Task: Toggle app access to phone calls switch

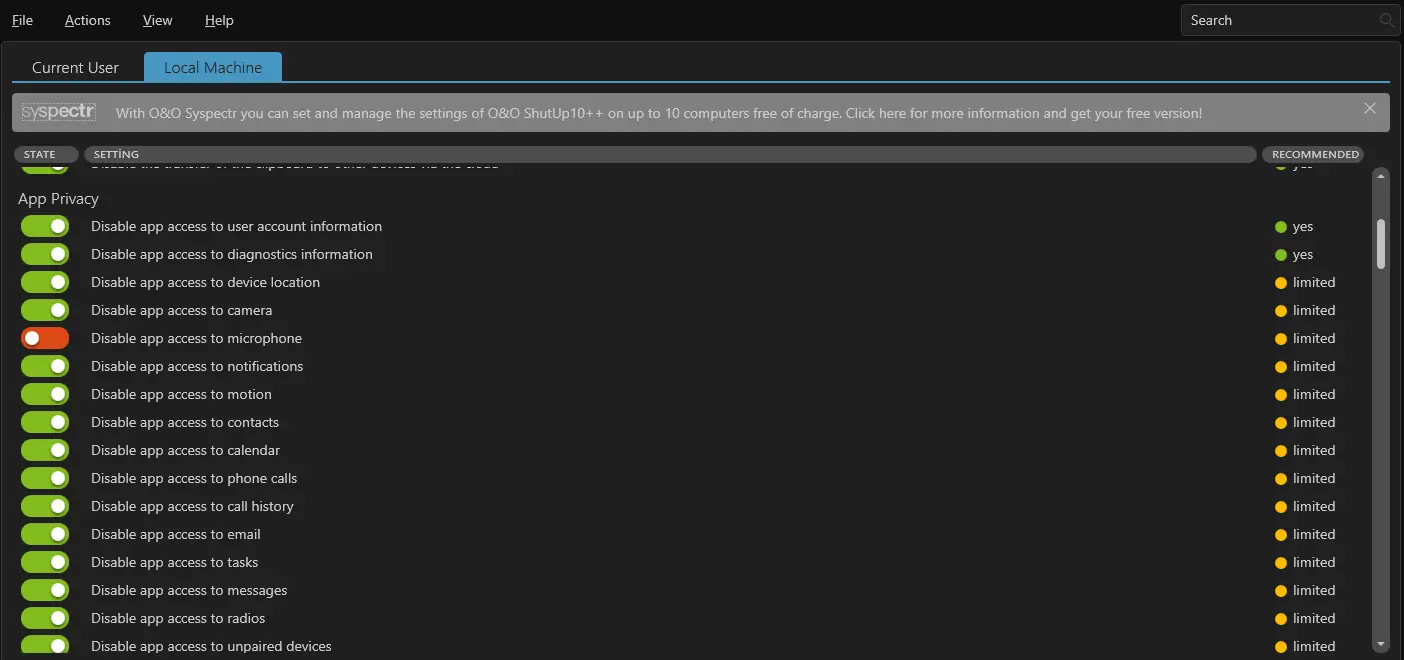Action: click(45, 478)
